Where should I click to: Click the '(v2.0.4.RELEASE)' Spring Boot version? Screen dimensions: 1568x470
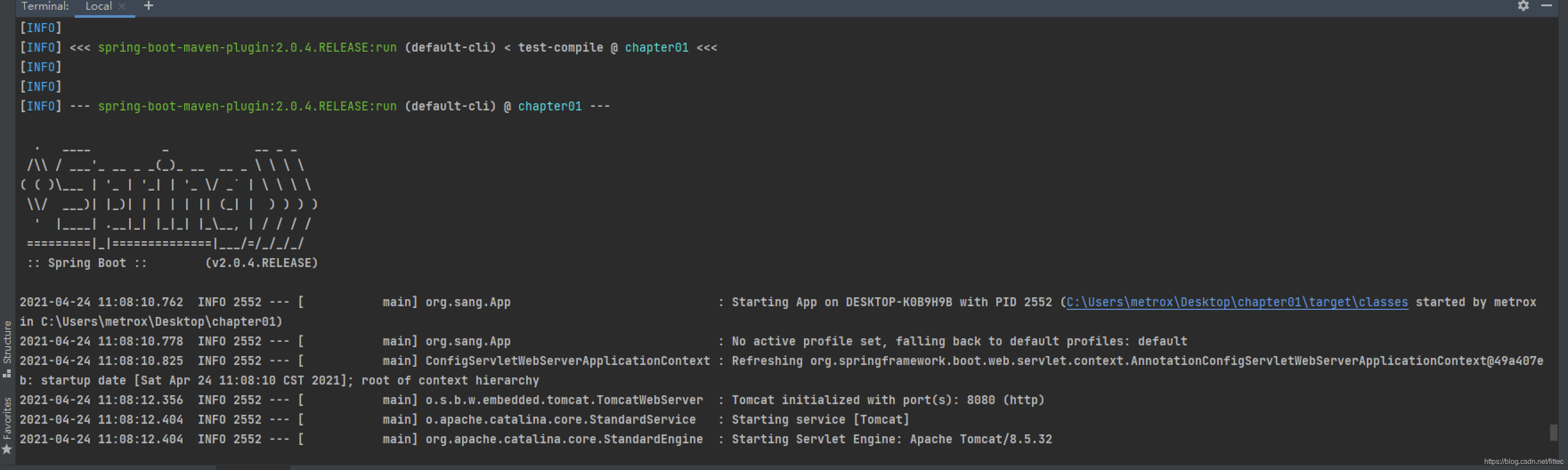(x=261, y=263)
